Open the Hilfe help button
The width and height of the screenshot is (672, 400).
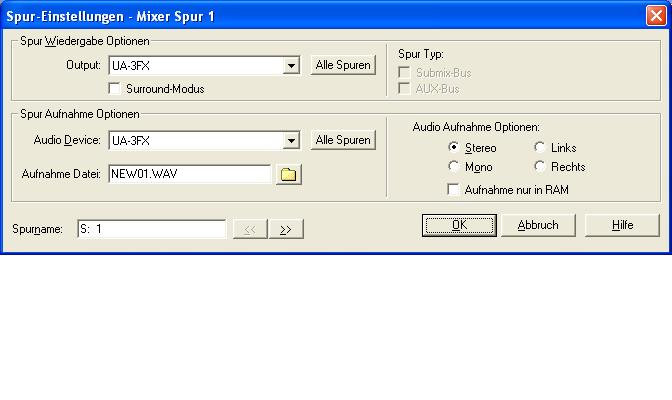coord(622,225)
